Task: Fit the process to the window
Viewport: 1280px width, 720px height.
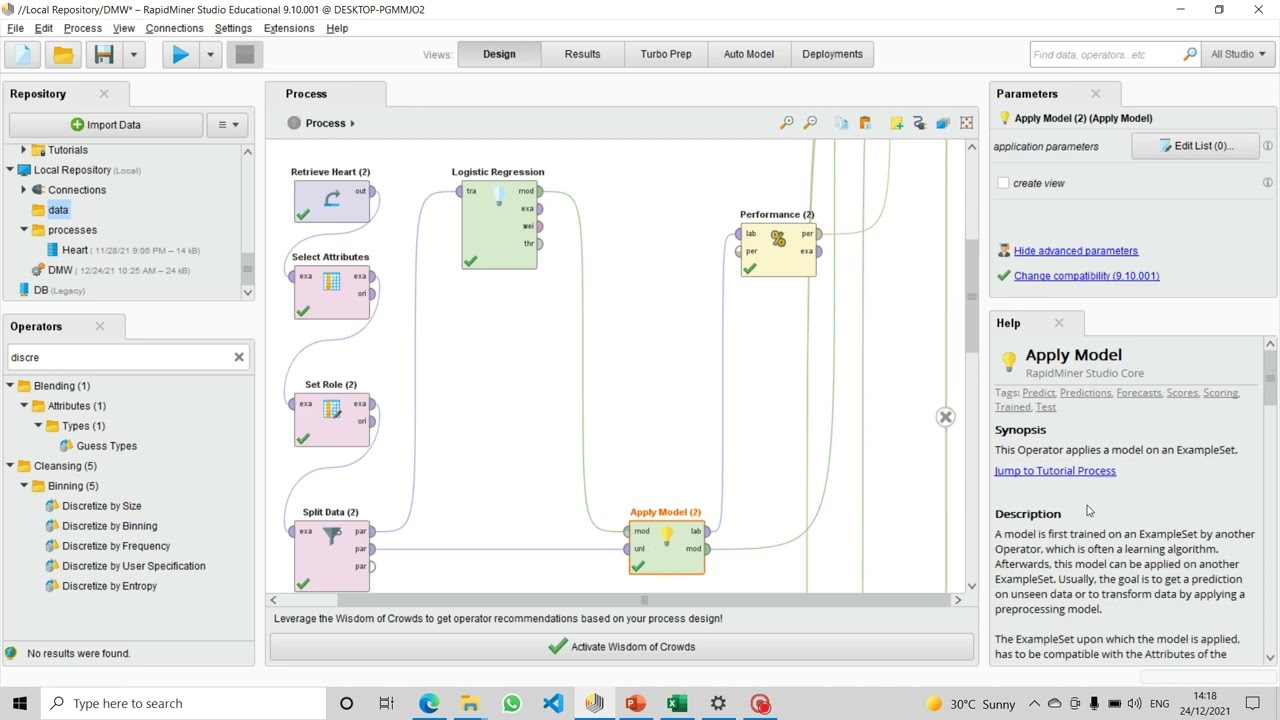Action: 966,123
